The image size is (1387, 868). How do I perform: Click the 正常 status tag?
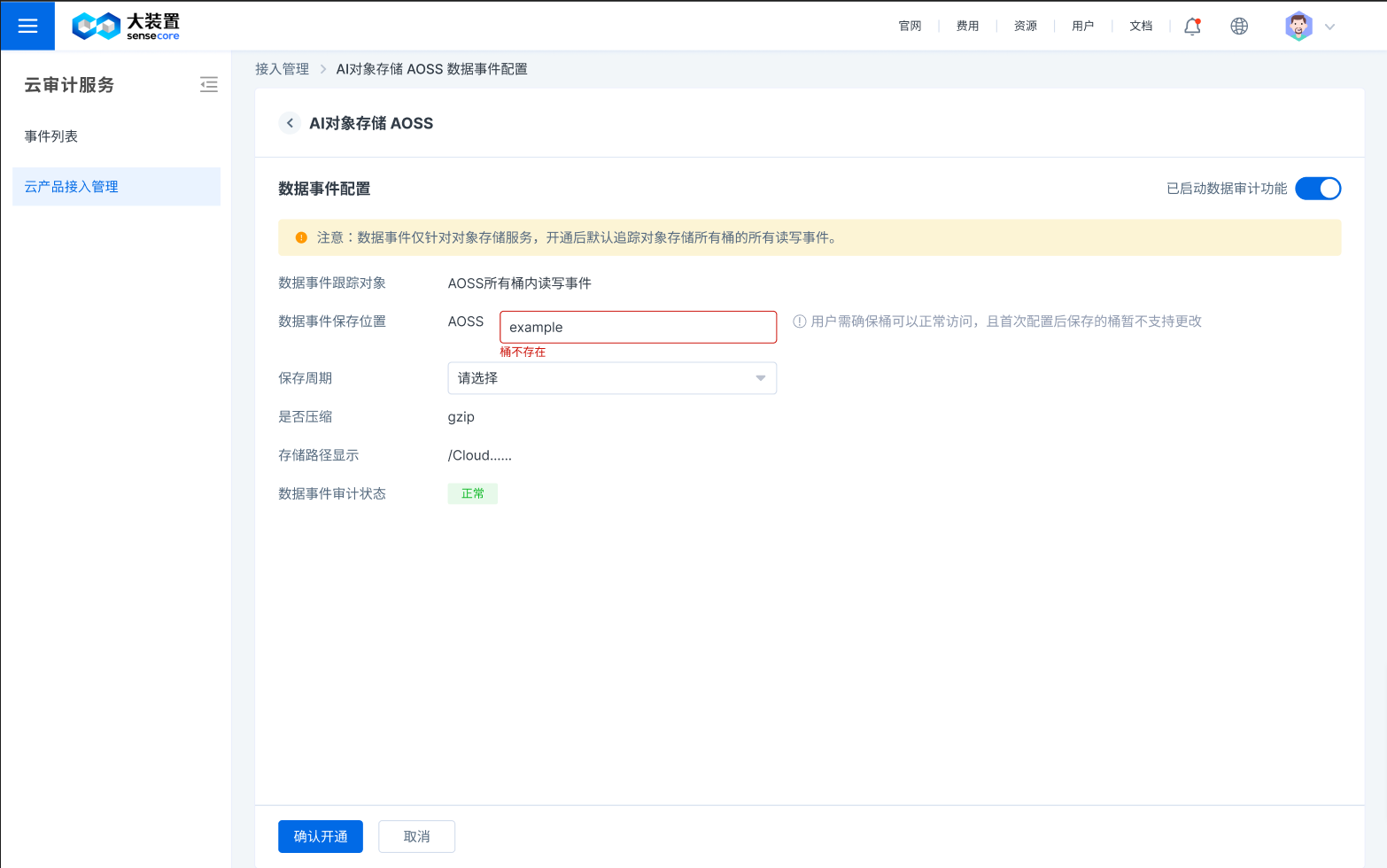[x=473, y=493]
